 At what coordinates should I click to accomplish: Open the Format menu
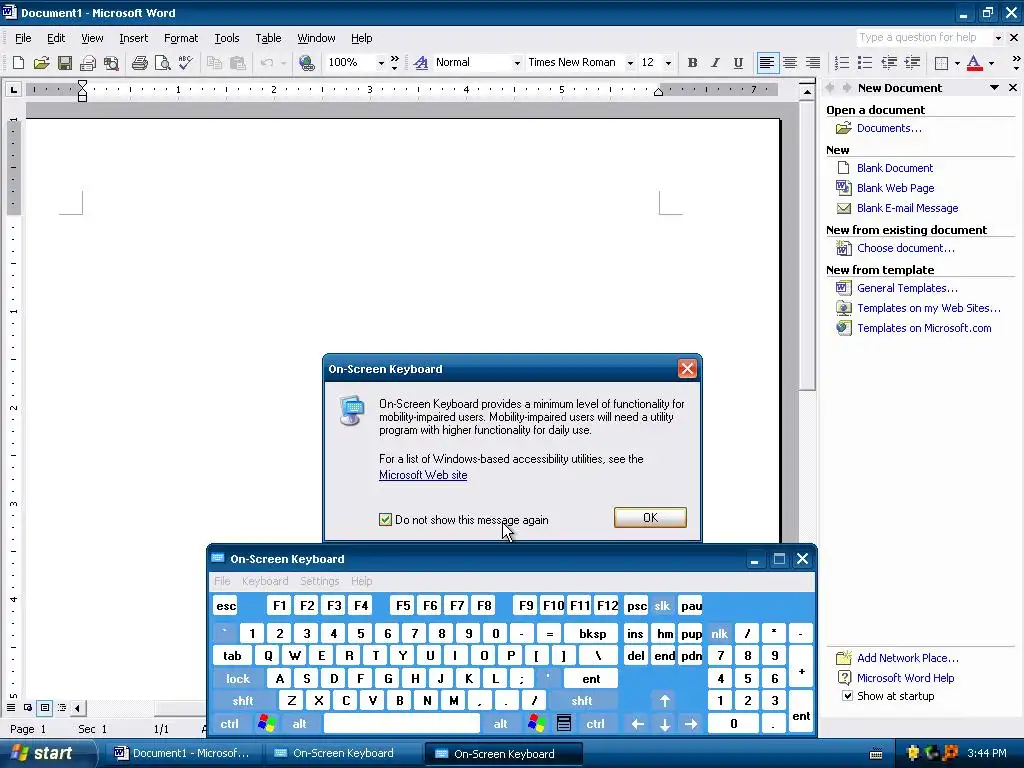[x=181, y=38]
